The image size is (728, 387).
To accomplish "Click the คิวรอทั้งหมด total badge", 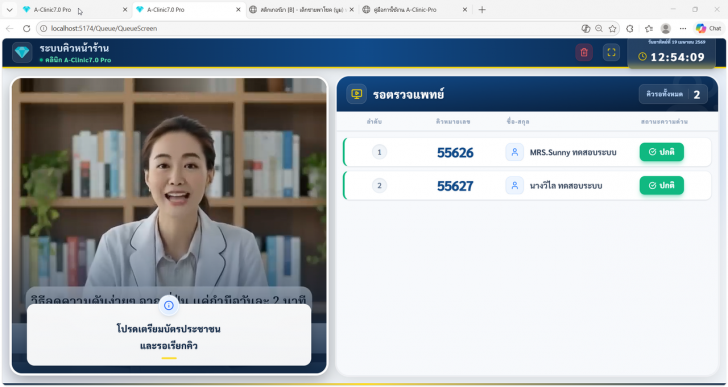I will (673, 94).
